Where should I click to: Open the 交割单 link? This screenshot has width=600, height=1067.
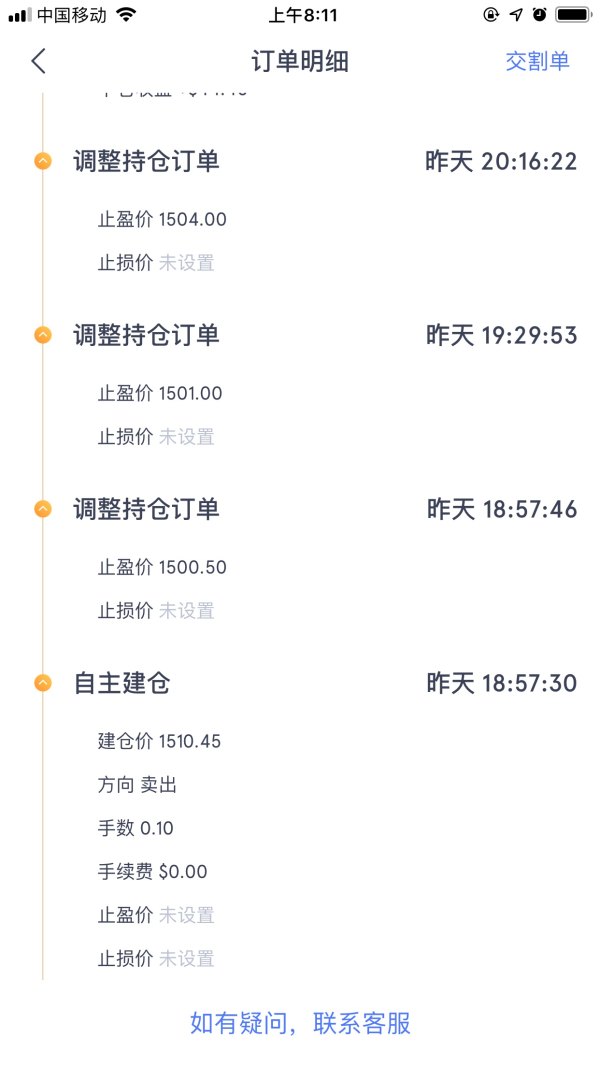tap(537, 61)
